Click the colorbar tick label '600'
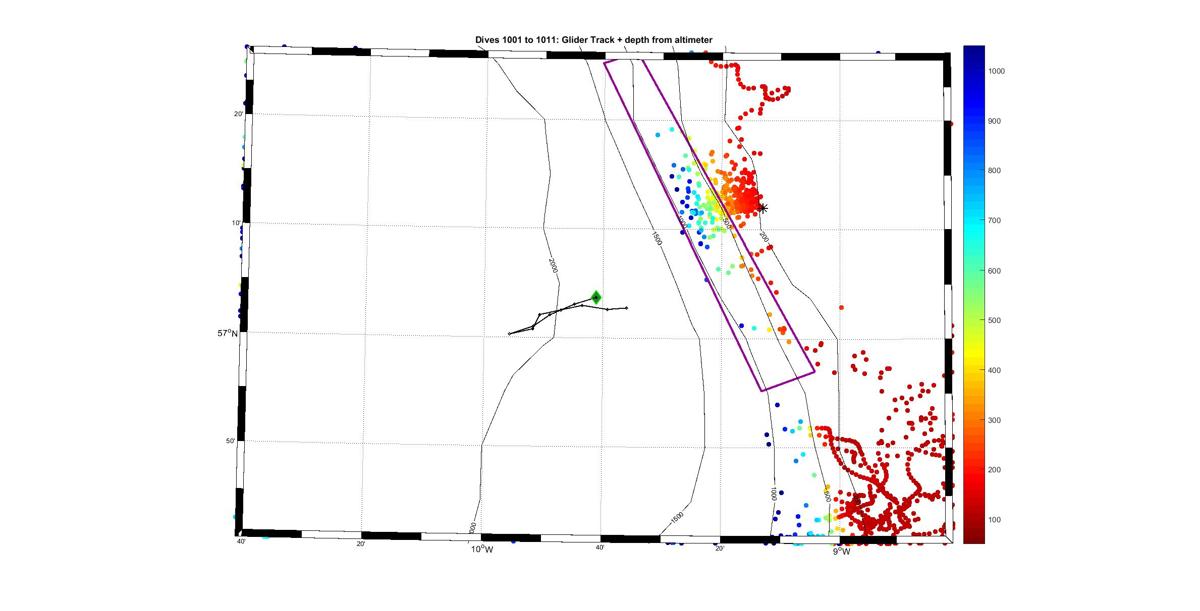This screenshot has height=611, width=1200. [996, 271]
